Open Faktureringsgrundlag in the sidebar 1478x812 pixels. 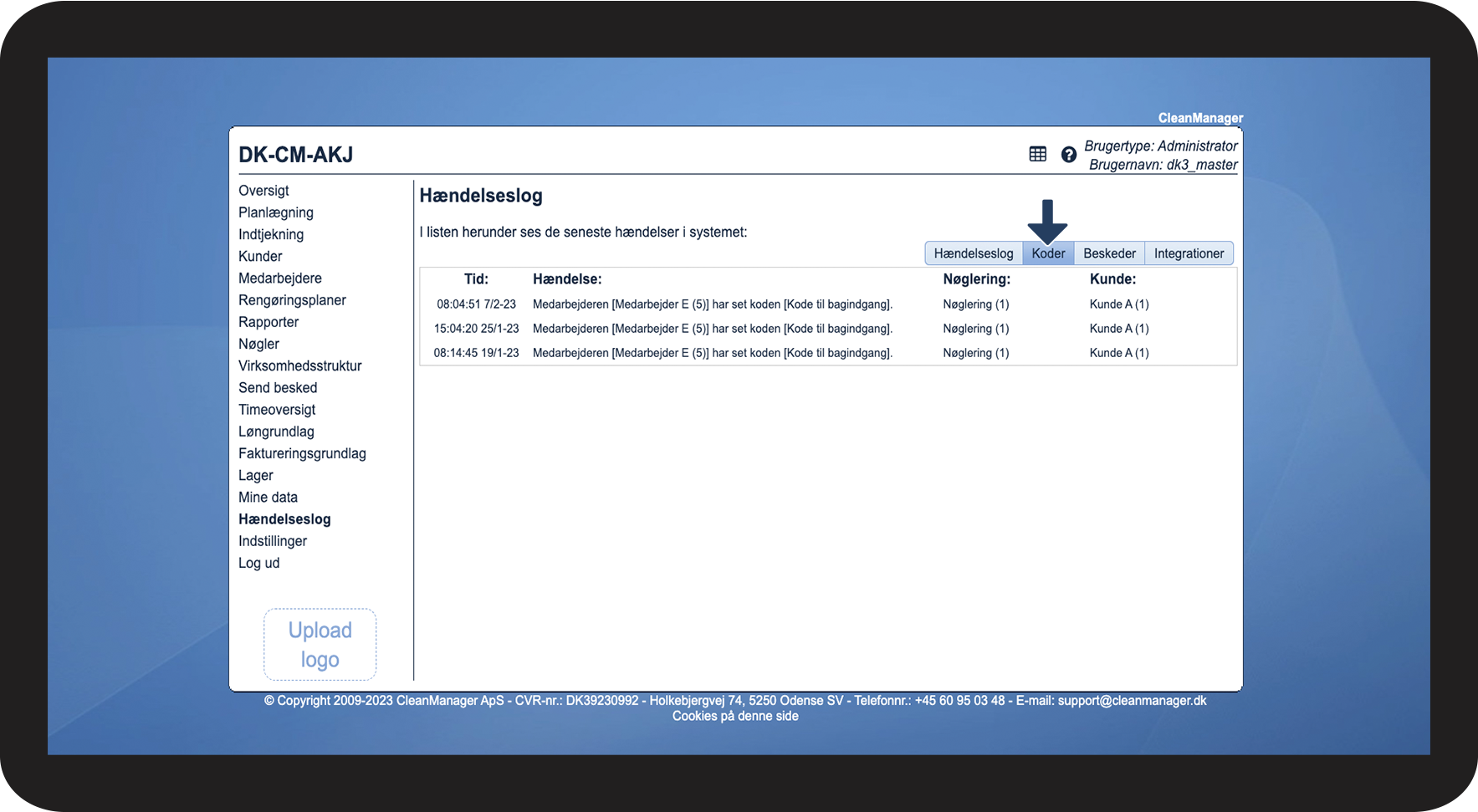[302, 453]
